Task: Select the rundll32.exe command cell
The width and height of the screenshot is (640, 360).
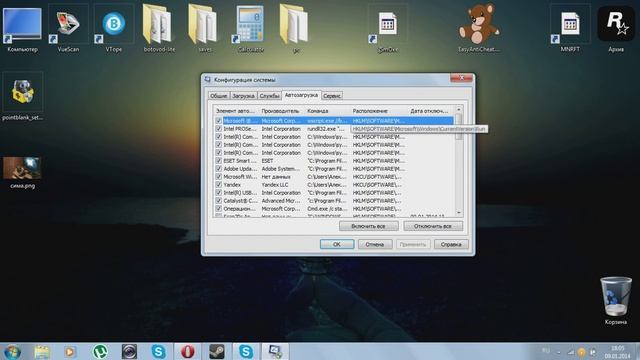Action: [x=325, y=129]
